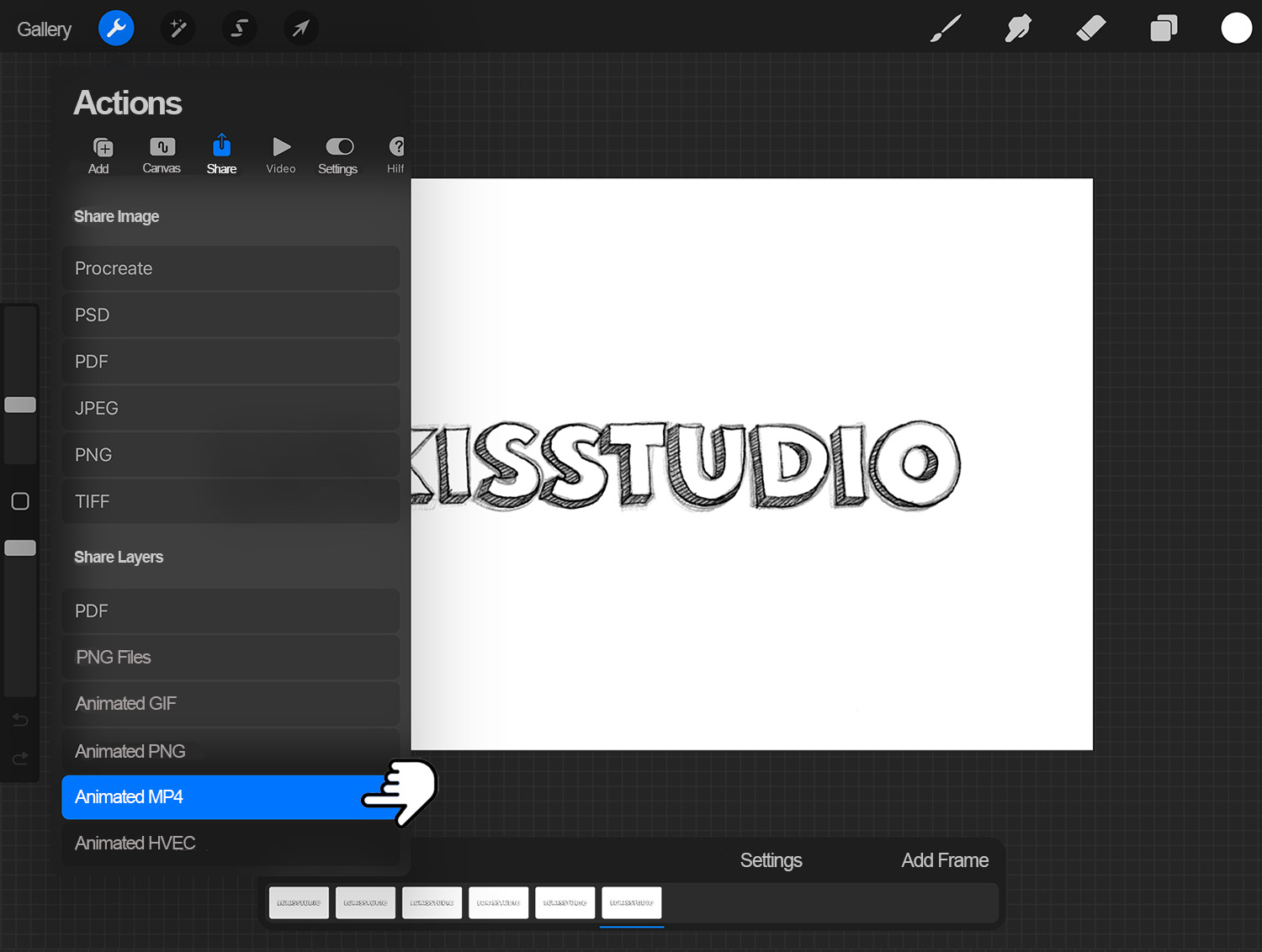
Task: Open the Transform tool
Action: tap(300, 28)
